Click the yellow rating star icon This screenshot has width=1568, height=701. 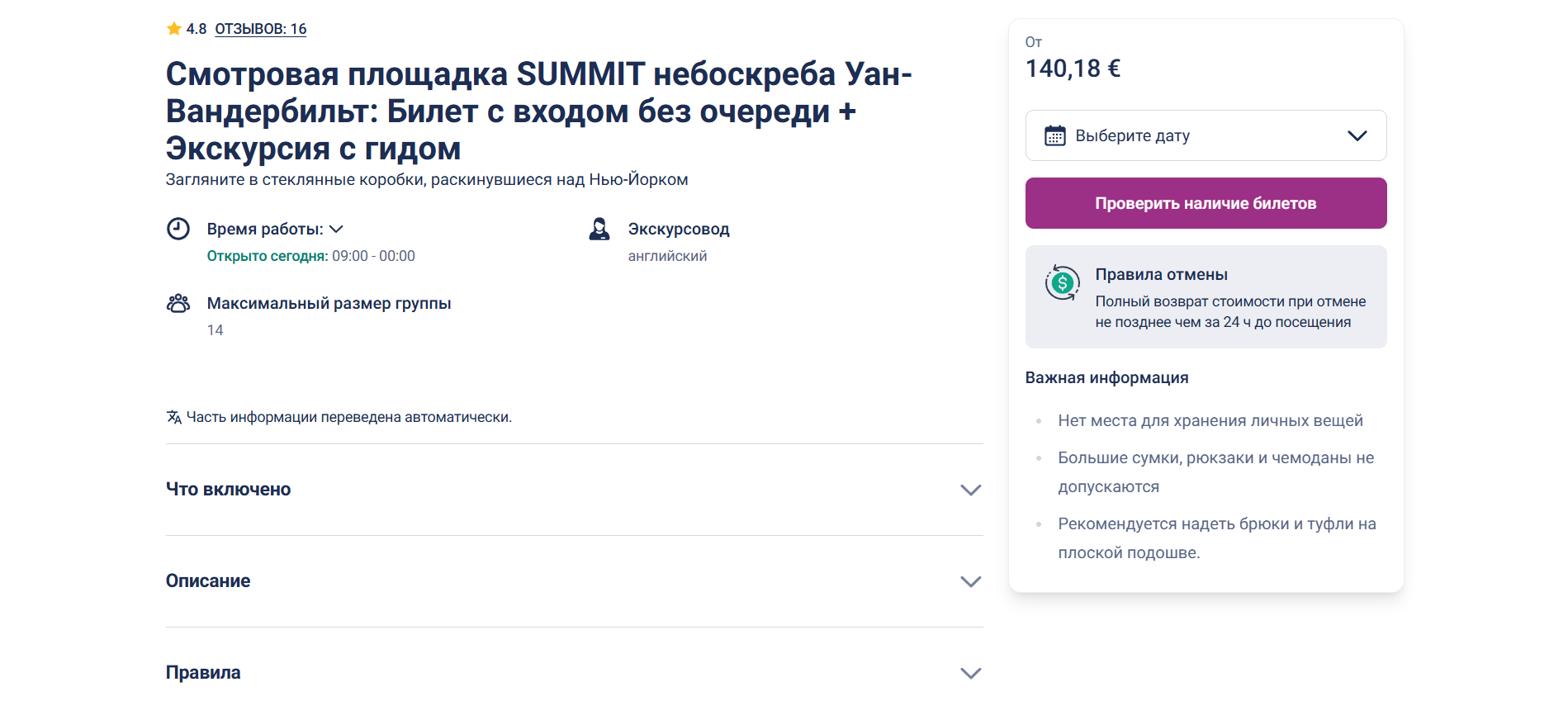(x=173, y=29)
